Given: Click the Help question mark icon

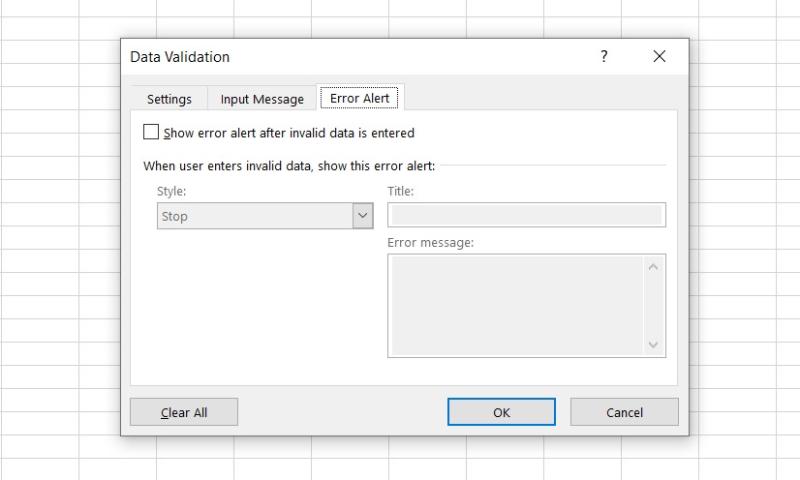Looking at the screenshot, I should [x=604, y=57].
